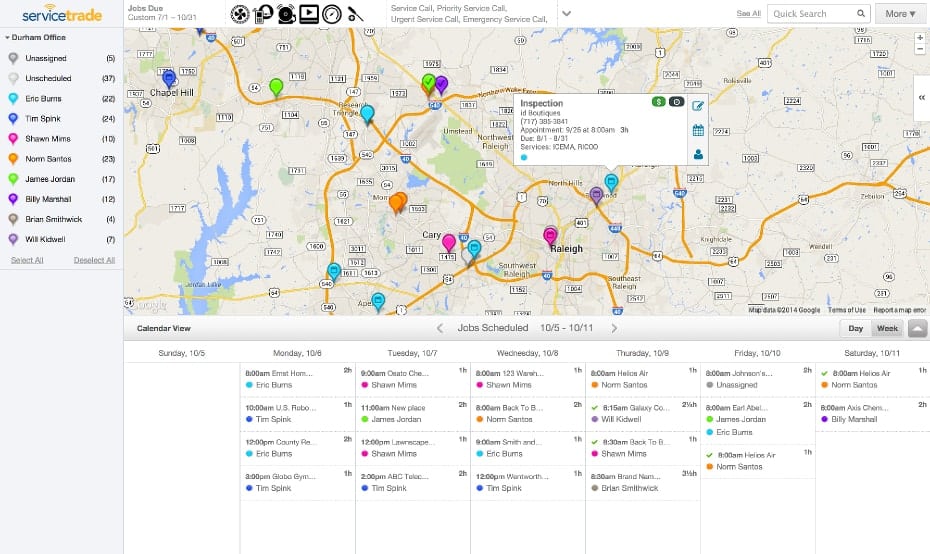The width and height of the screenshot is (930, 554).
Task: Zoom in on the map
Action: [x=920, y=38]
